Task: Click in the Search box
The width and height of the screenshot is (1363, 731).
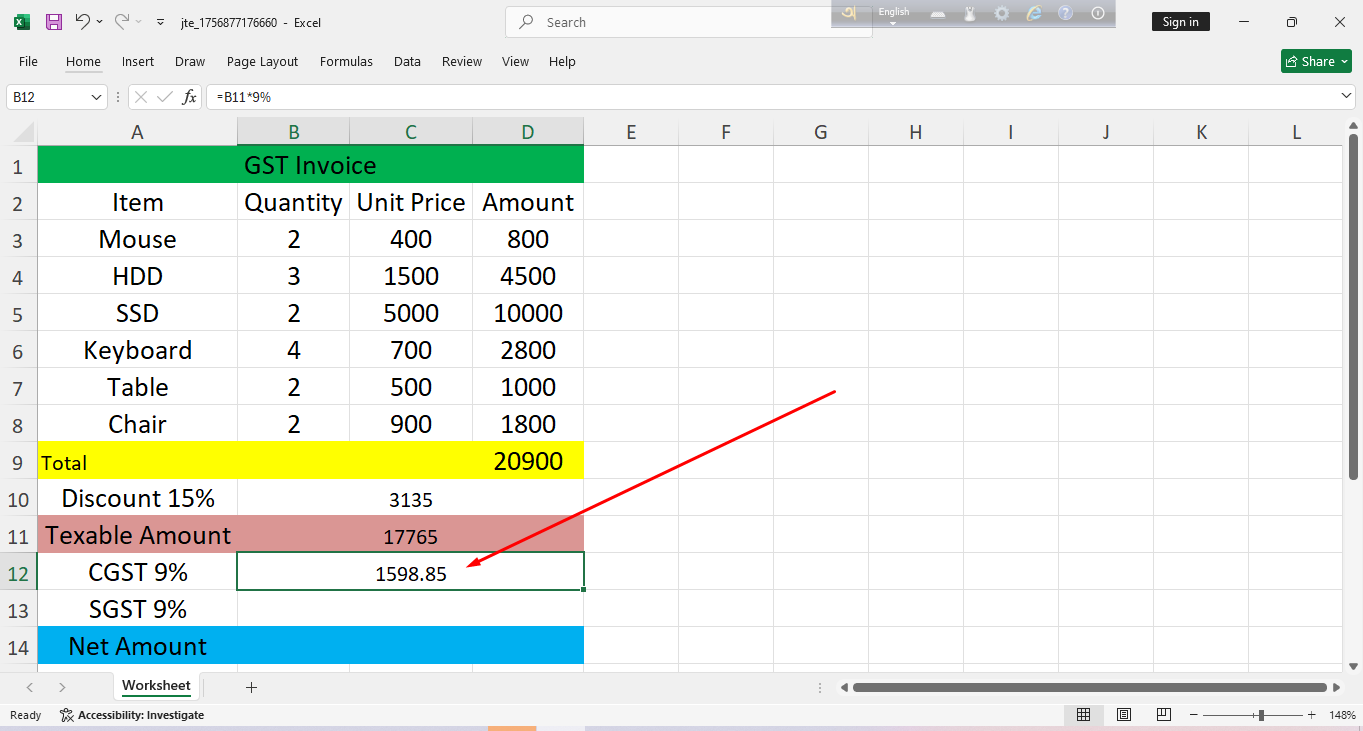Action: (690, 22)
